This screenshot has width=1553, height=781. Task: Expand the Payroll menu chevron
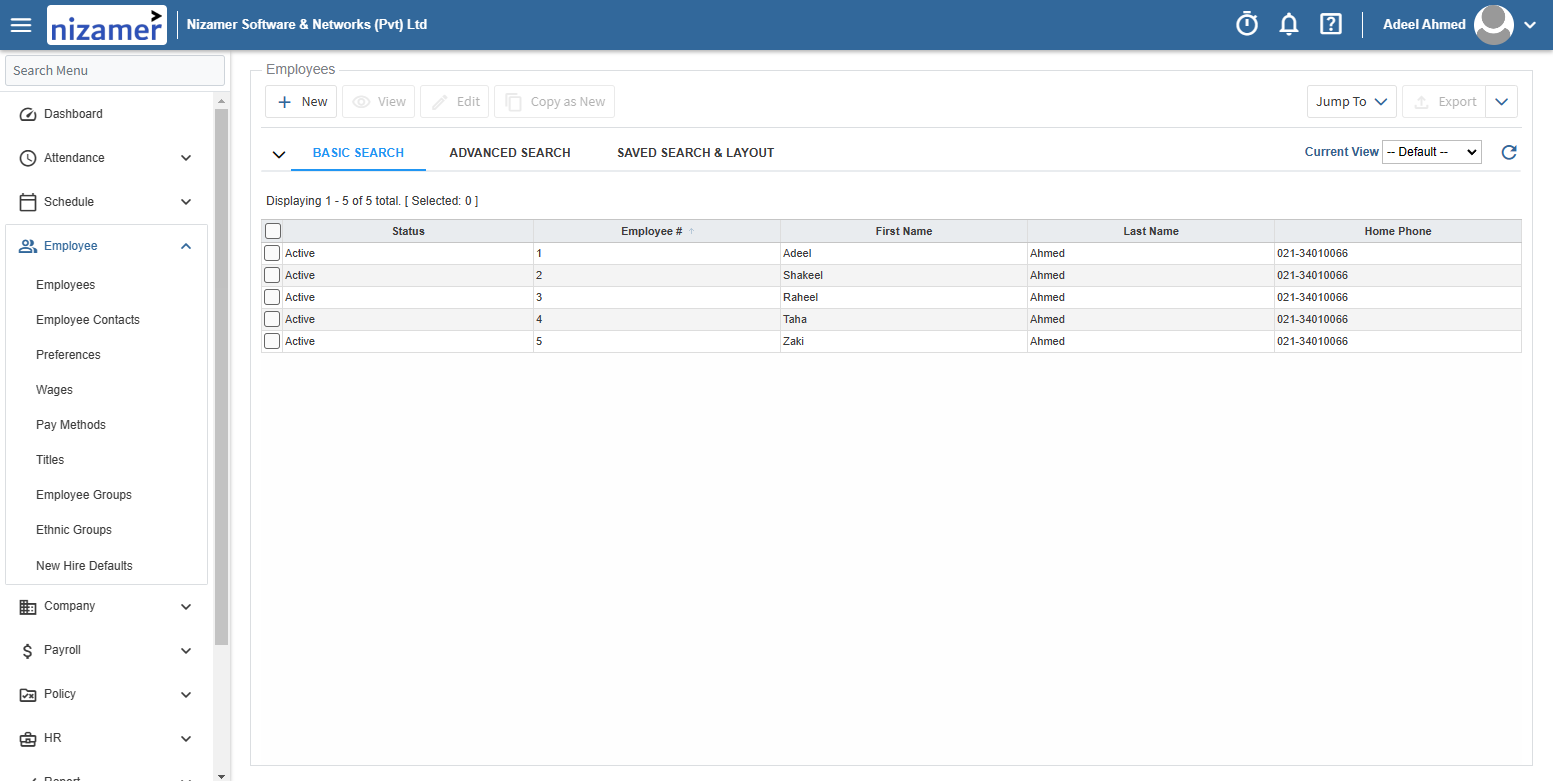point(186,650)
